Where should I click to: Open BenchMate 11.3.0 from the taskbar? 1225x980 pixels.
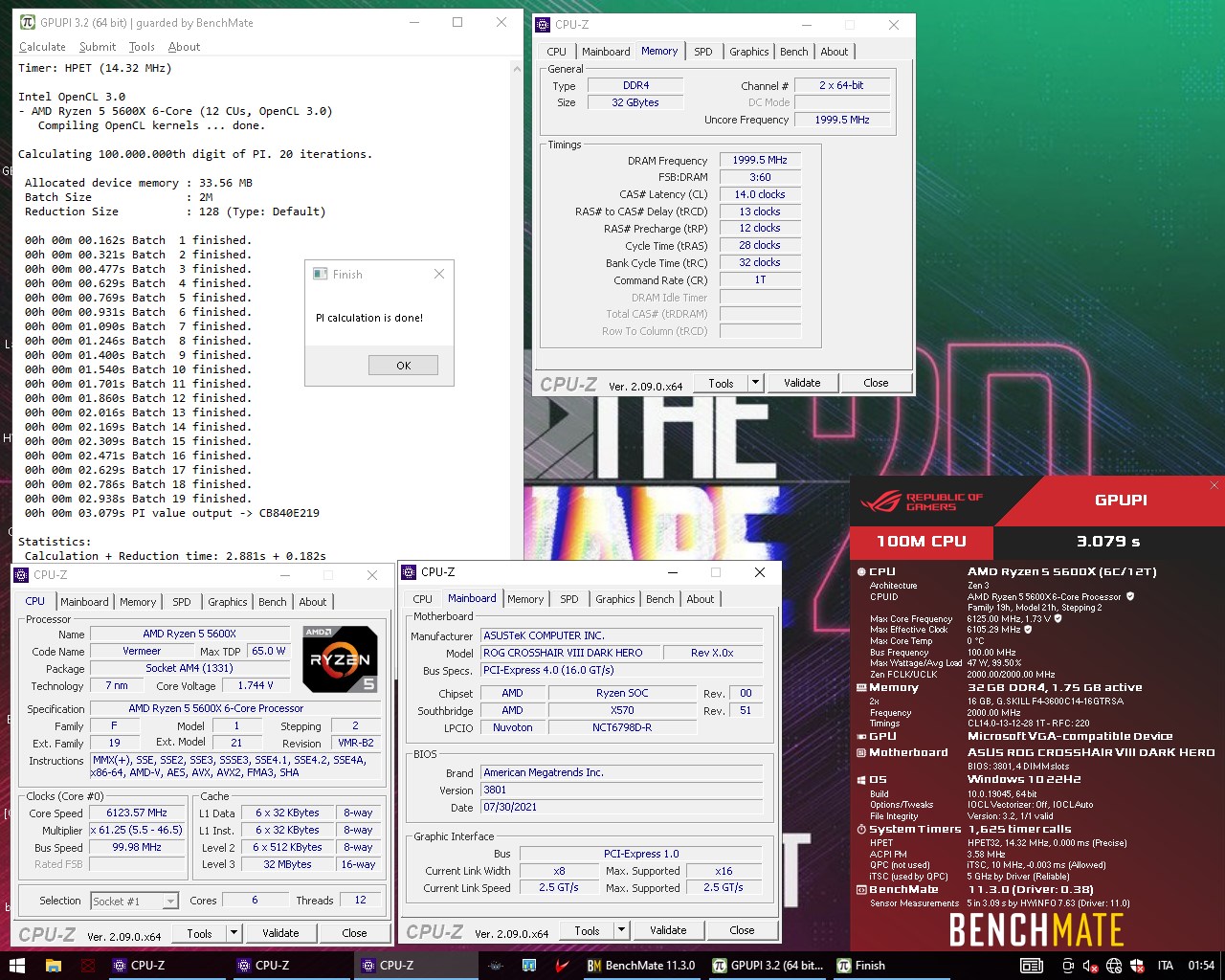tap(641, 965)
